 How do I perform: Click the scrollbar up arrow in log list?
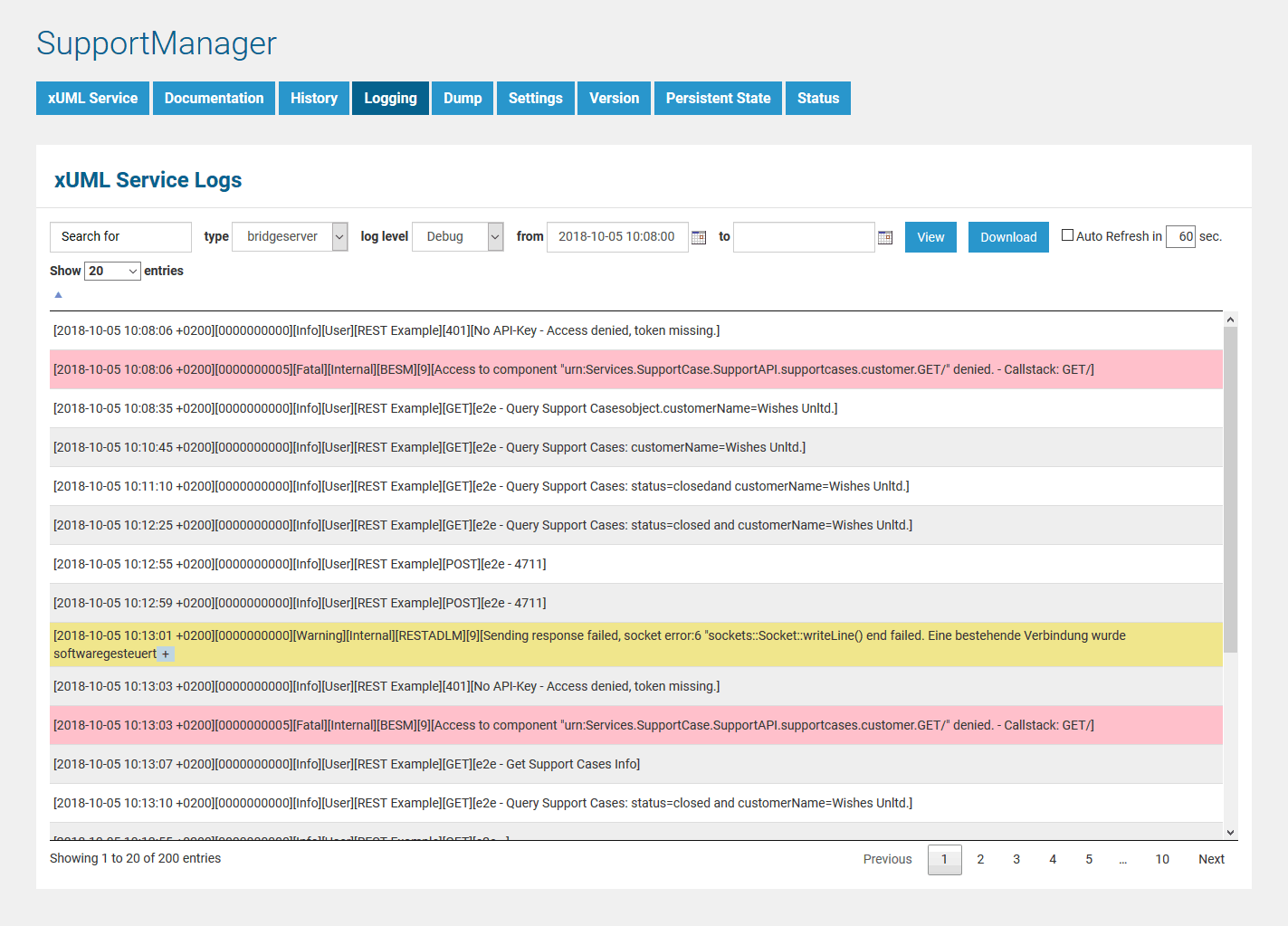[x=1230, y=320]
